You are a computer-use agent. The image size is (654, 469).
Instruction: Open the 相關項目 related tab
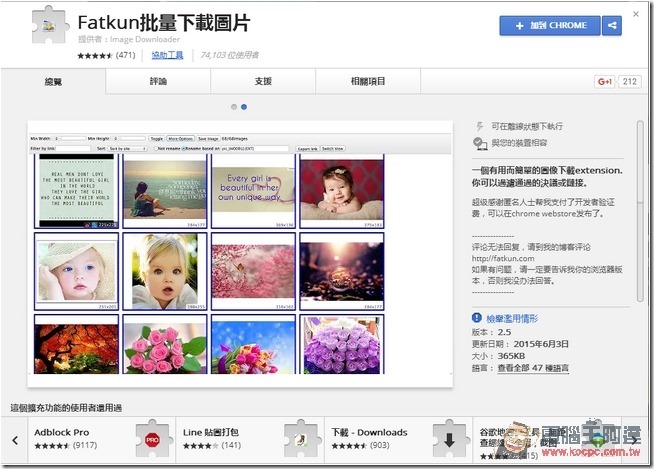pos(368,81)
